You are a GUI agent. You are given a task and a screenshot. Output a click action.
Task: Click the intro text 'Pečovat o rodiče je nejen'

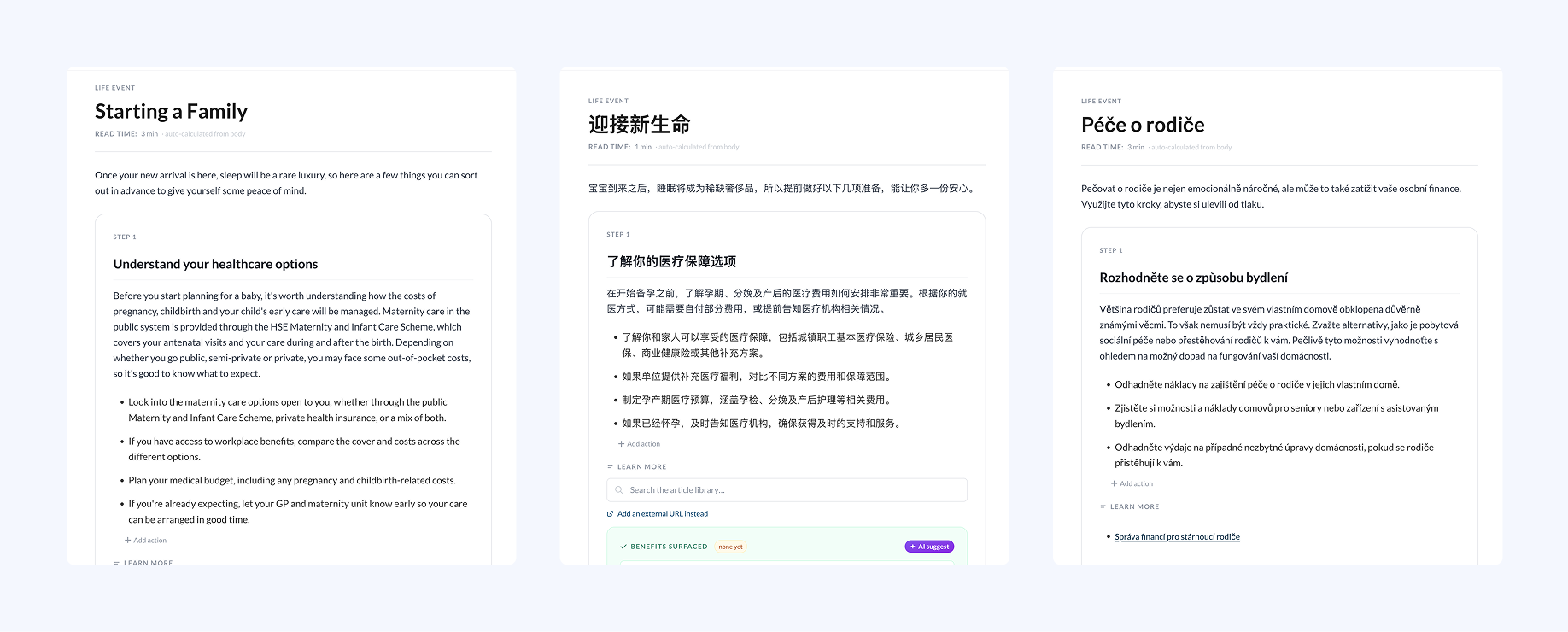1271,196
